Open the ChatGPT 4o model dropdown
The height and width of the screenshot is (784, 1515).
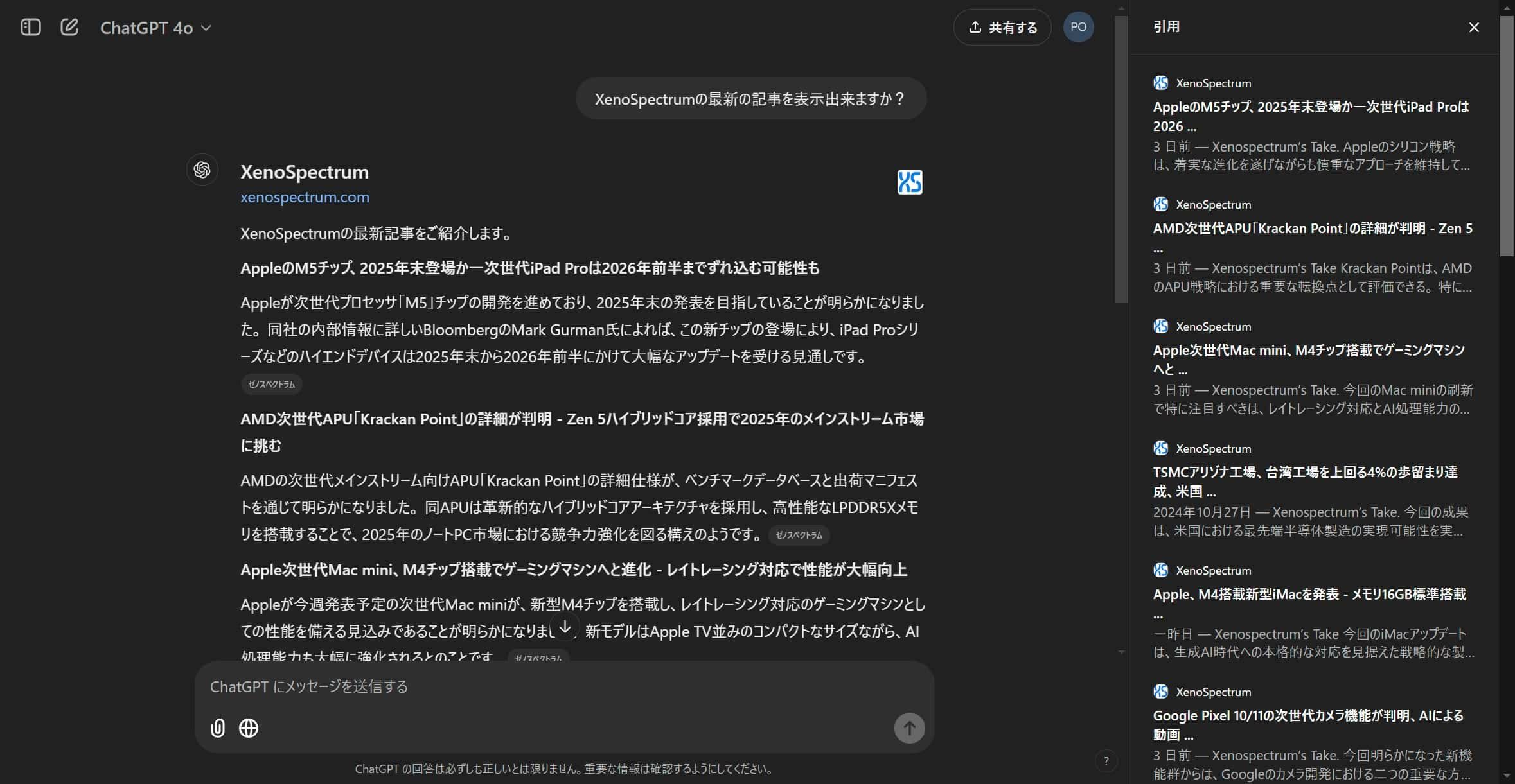tap(155, 28)
